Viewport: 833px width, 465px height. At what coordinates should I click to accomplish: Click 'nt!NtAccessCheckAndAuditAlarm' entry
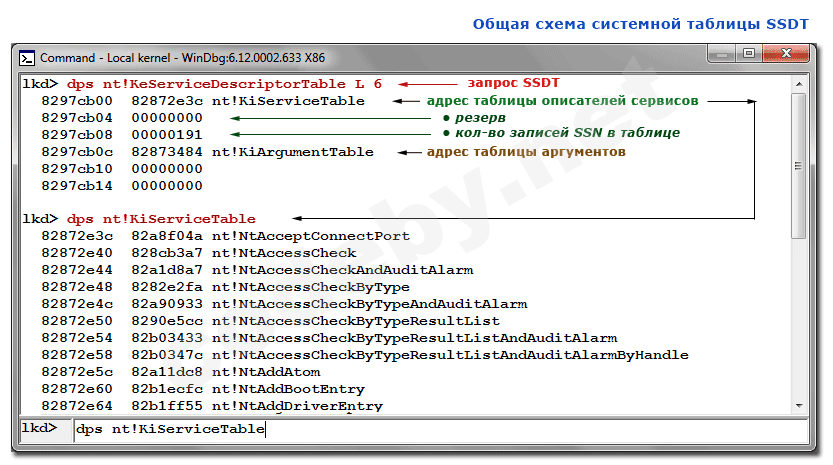[x=343, y=270]
